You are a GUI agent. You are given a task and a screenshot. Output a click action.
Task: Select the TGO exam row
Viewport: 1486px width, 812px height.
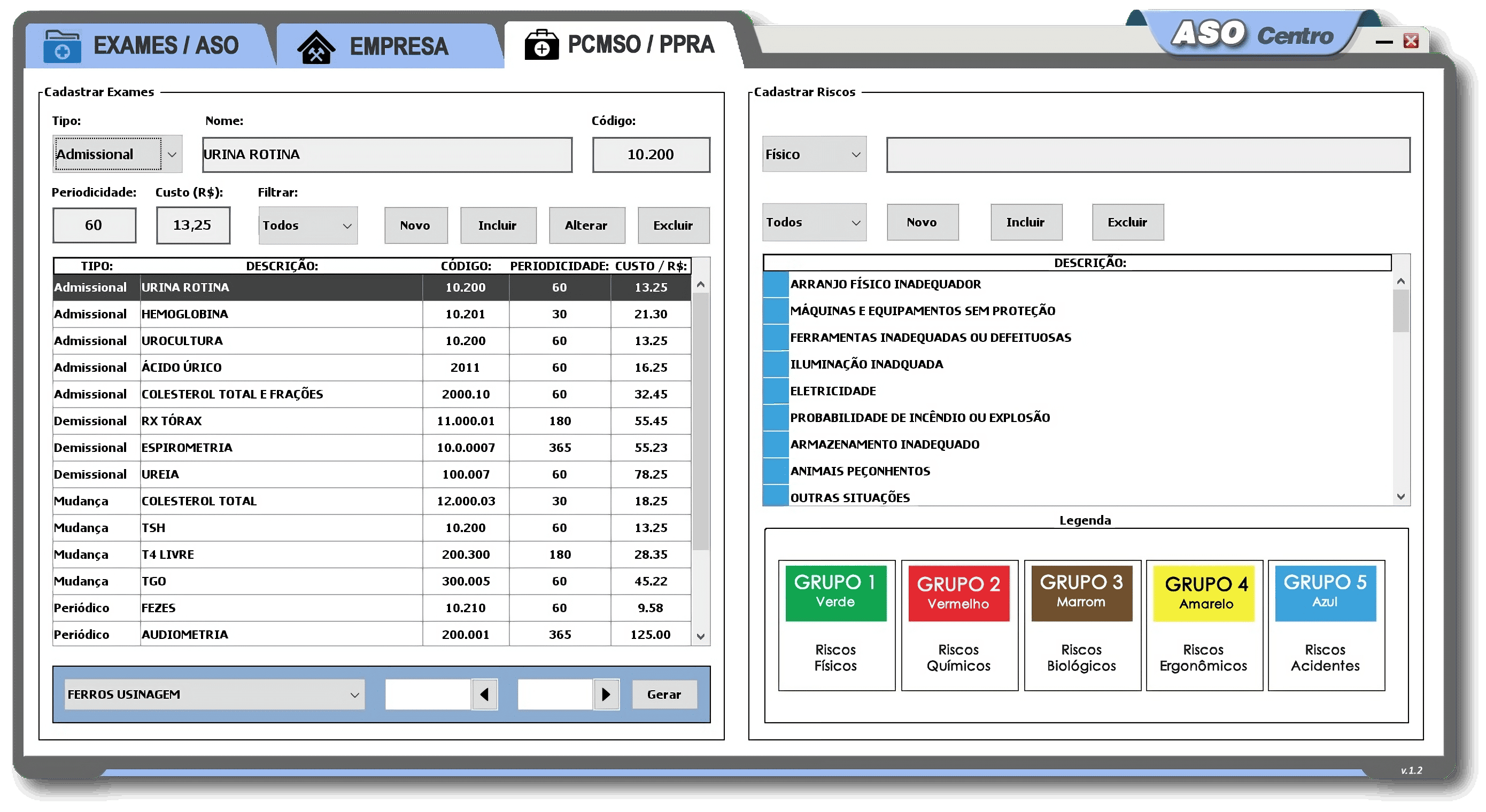point(372,581)
